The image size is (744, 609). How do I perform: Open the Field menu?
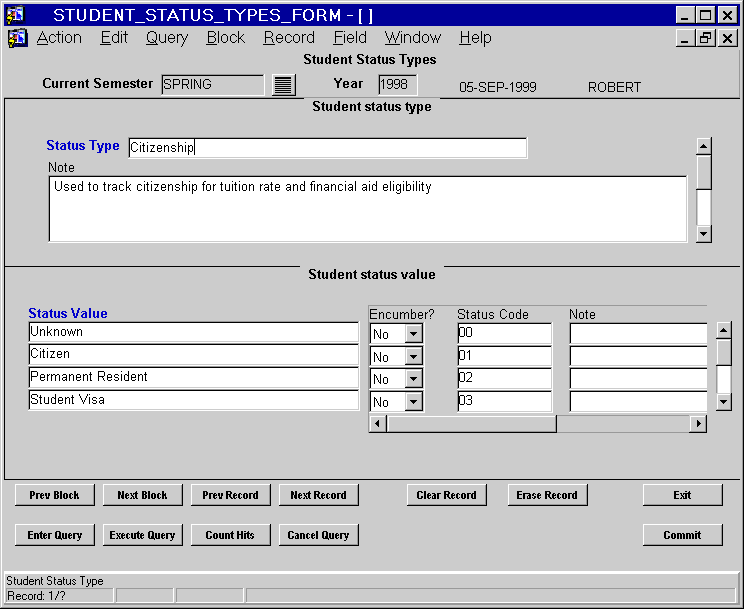350,37
